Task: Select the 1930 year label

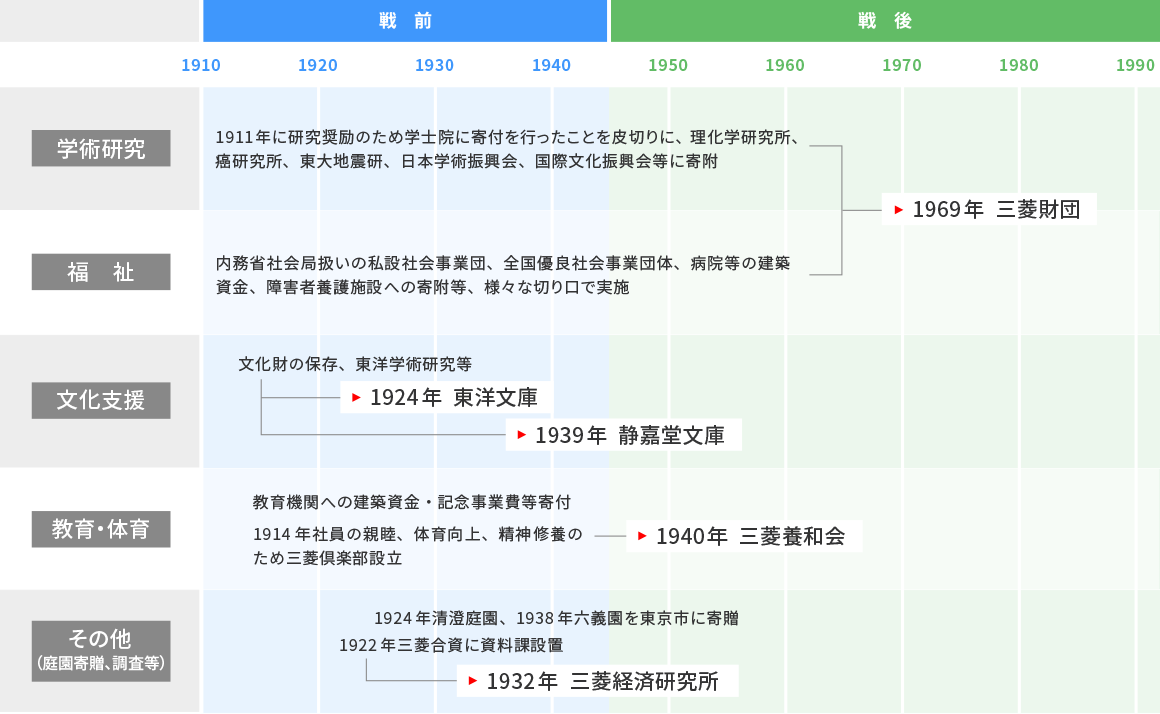Action: click(434, 65)
